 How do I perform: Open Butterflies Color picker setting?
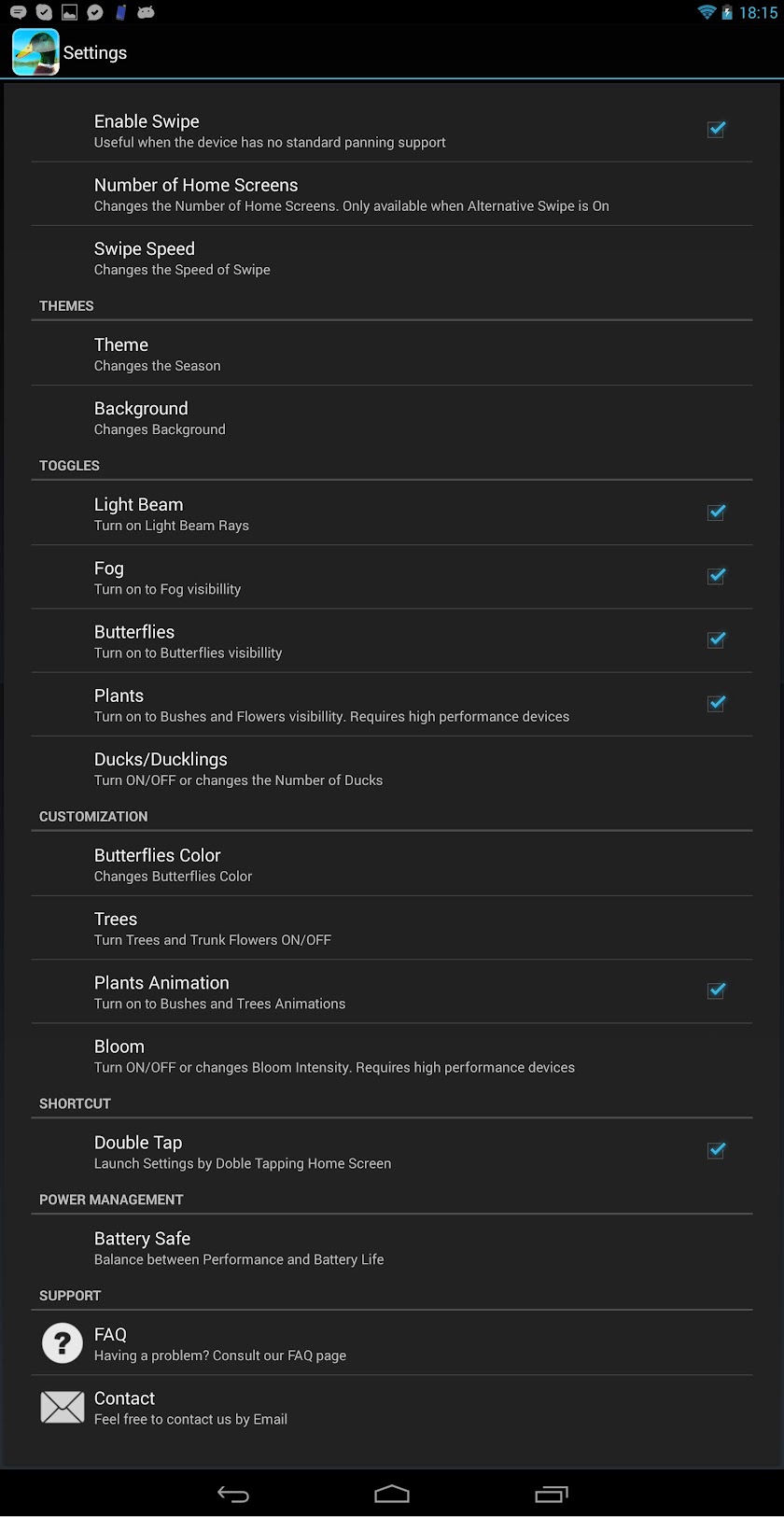pos(392,864)
